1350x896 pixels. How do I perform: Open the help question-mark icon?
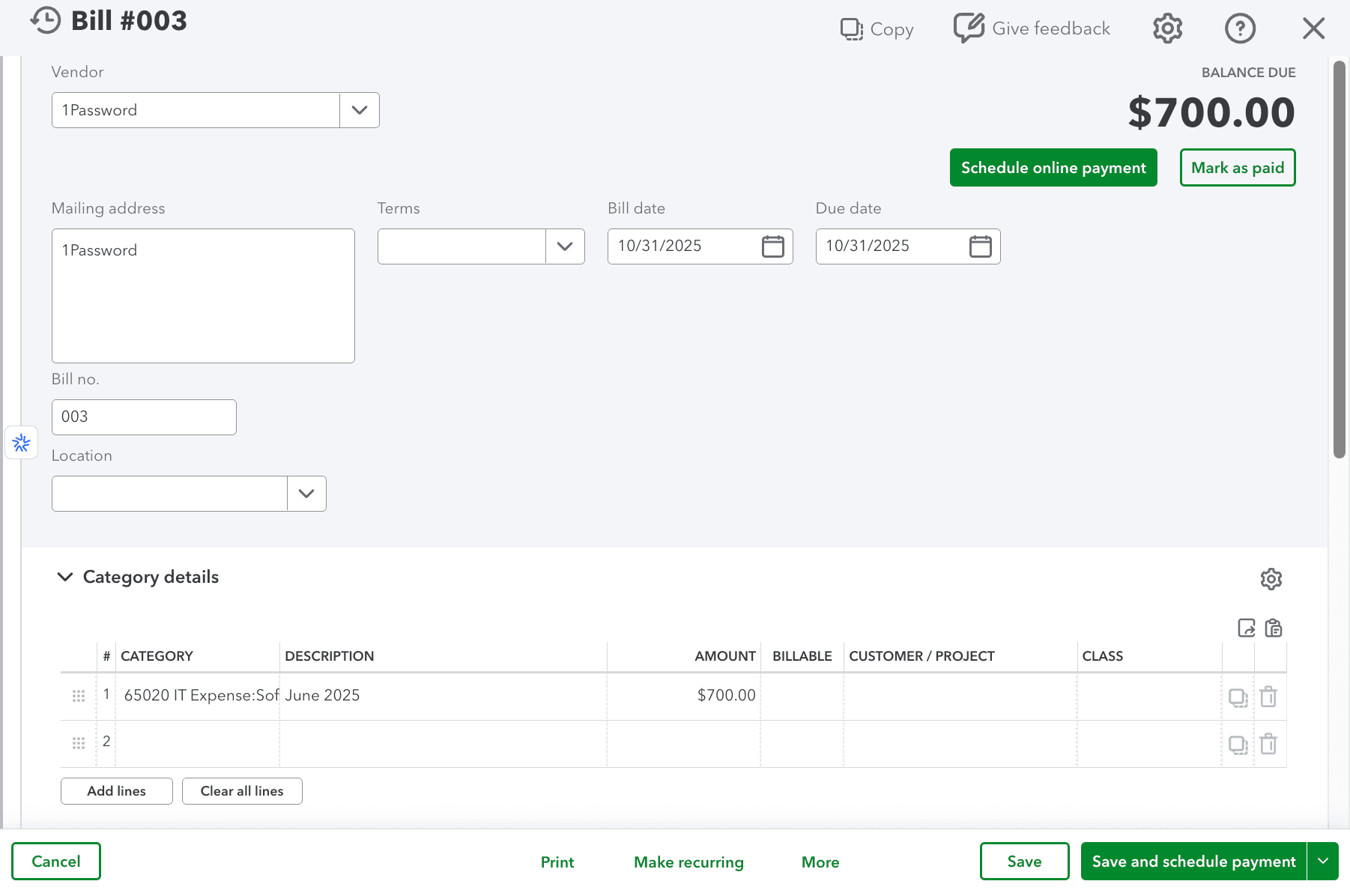click(1240, 28)
